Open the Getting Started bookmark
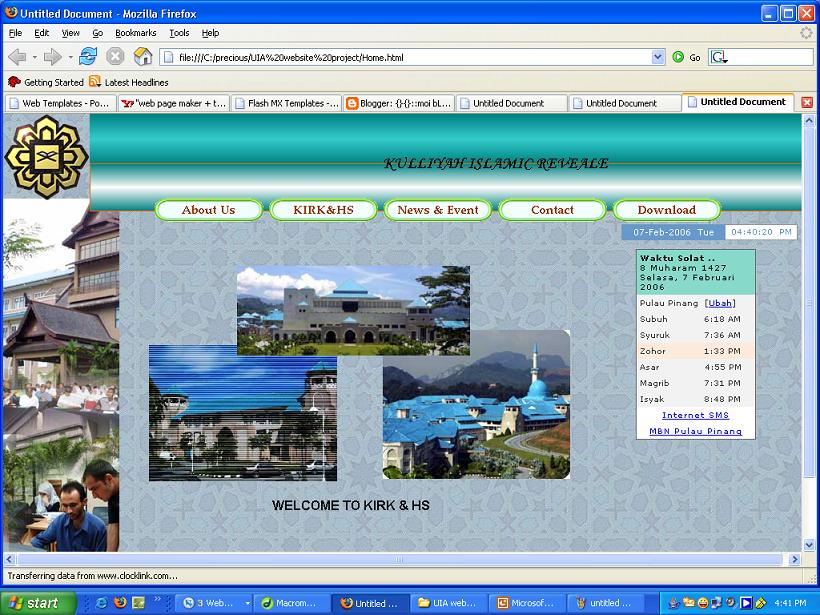 pos(45,82)
